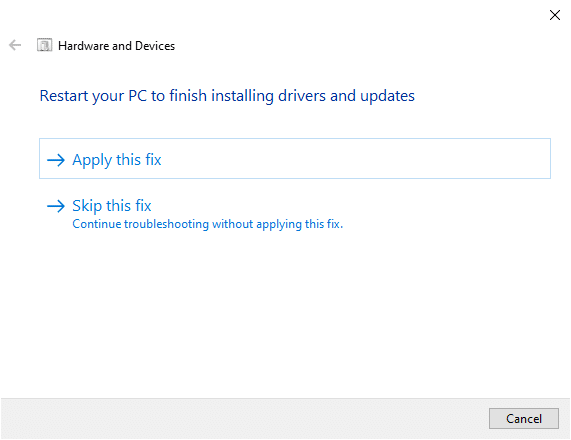Click the word 'updates' in the heading

[x=387, y=97]
